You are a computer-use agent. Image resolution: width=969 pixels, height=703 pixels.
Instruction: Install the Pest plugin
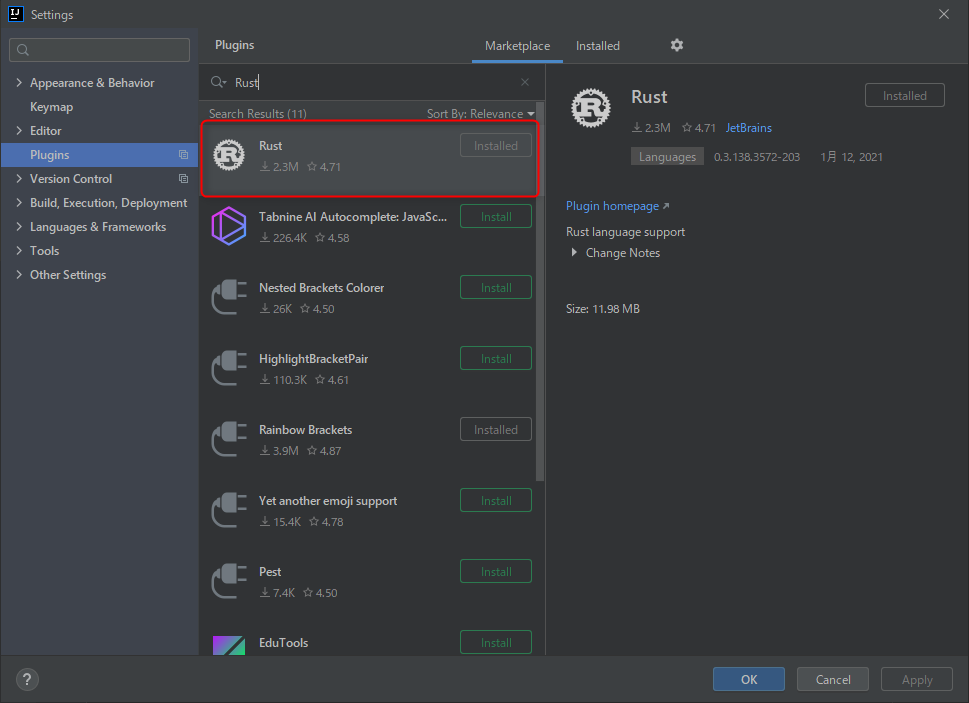coord(496,572)
